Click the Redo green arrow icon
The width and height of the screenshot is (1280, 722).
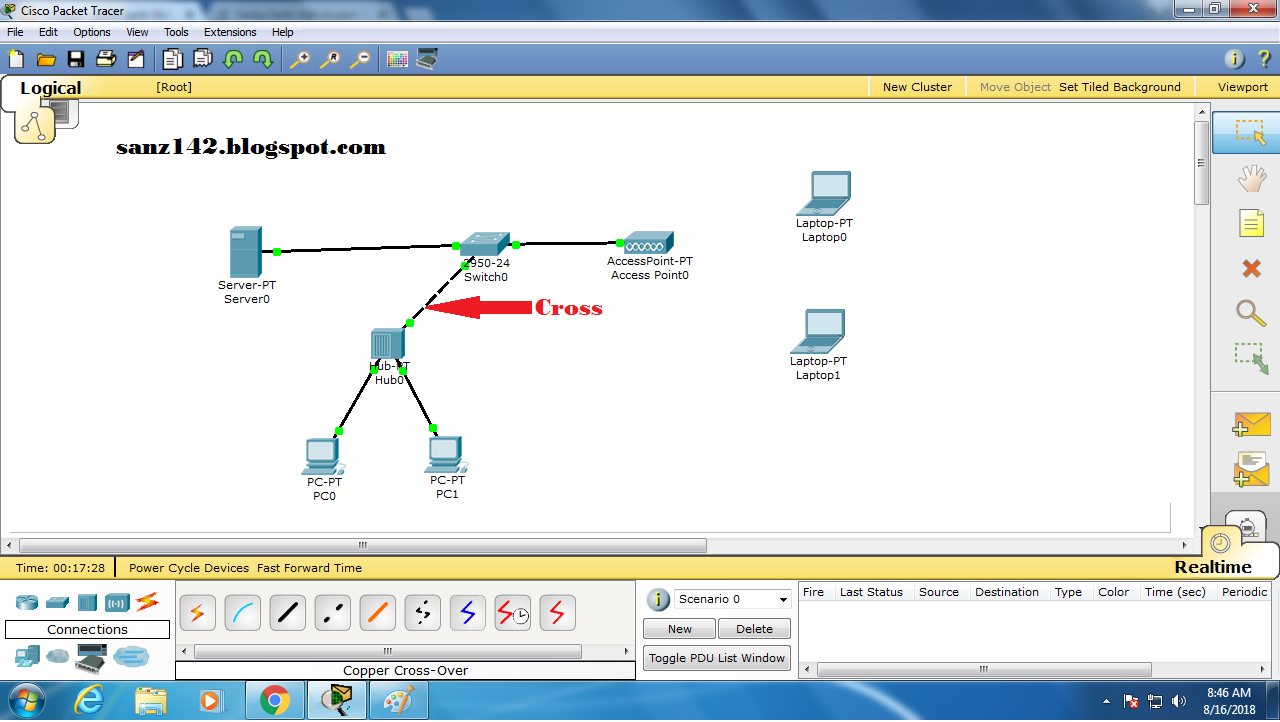263,59
